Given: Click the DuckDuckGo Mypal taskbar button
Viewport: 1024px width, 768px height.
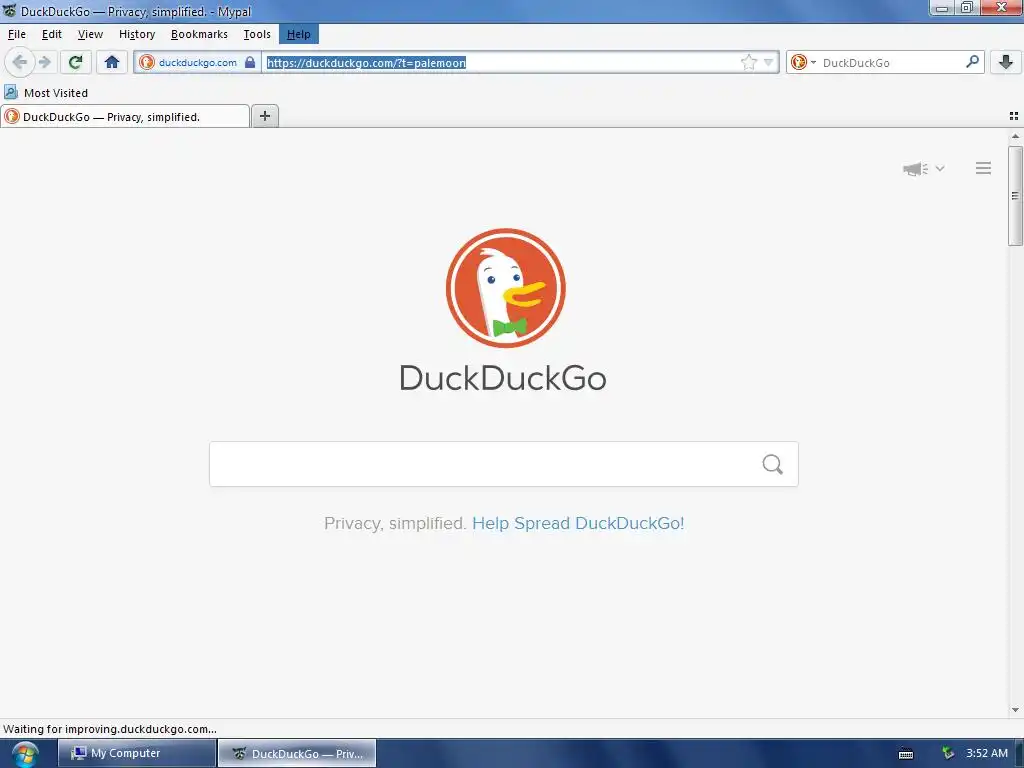Looking at the screenshot, I should pos(296,753).
